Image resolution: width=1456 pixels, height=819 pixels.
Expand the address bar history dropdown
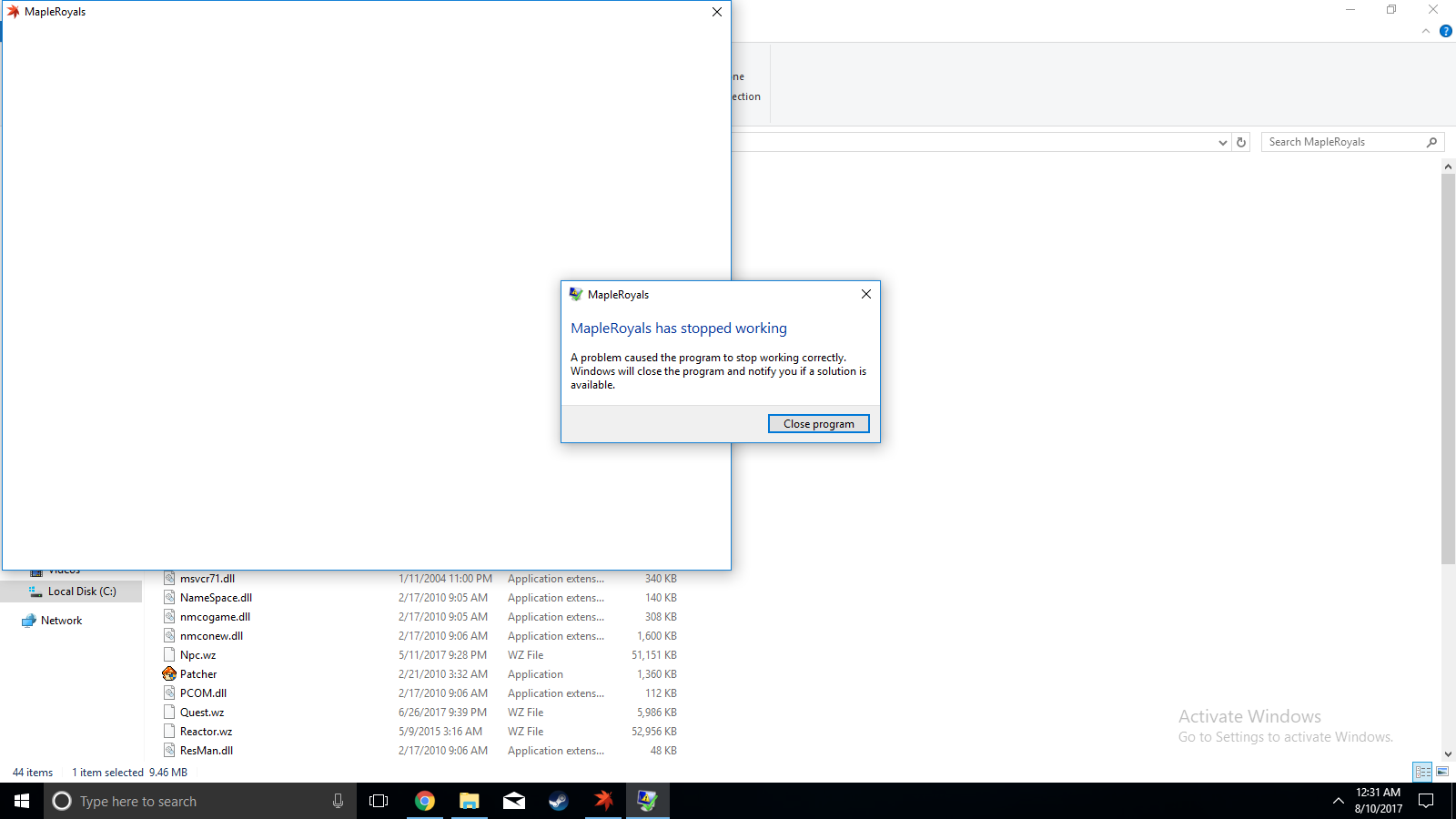(1222, 142)
